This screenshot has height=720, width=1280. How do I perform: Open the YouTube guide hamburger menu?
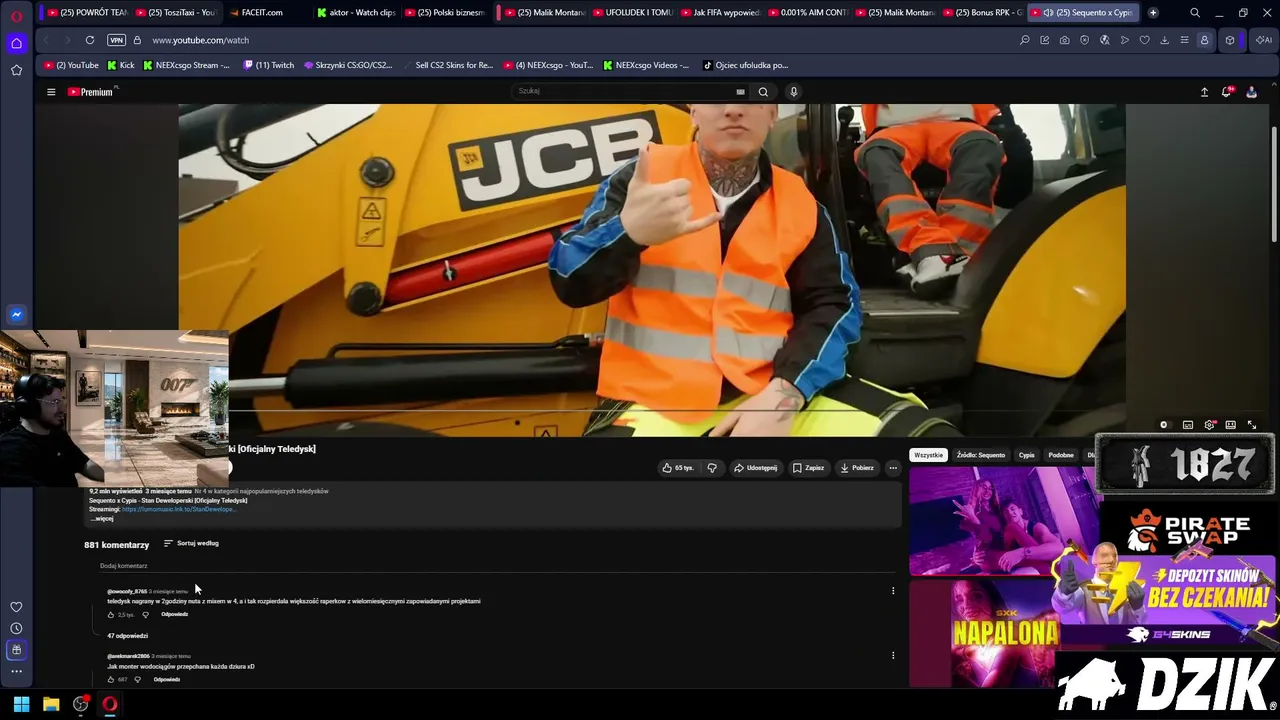(x=51, y=92)
